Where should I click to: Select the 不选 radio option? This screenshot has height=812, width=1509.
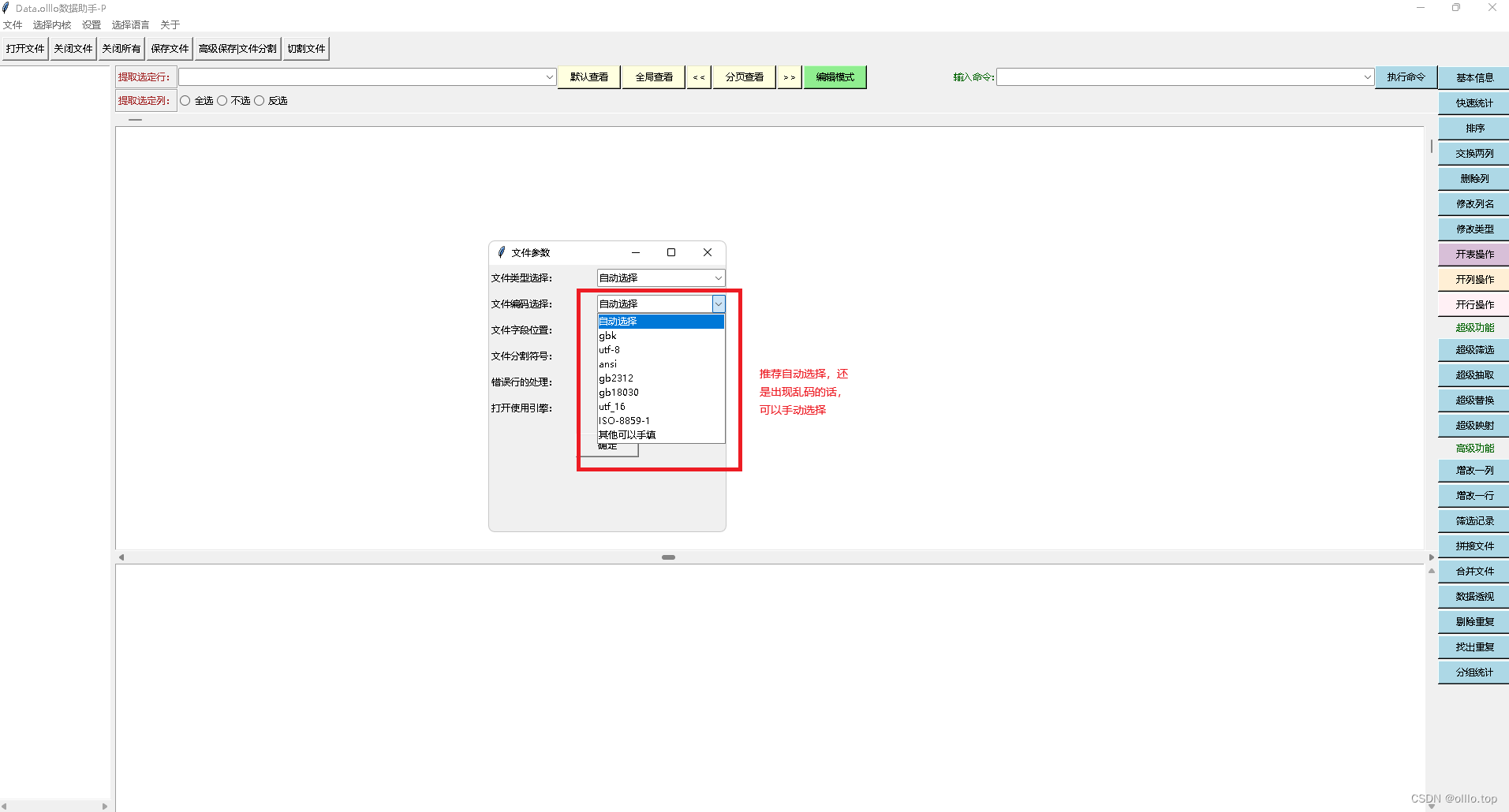[222, 100]
